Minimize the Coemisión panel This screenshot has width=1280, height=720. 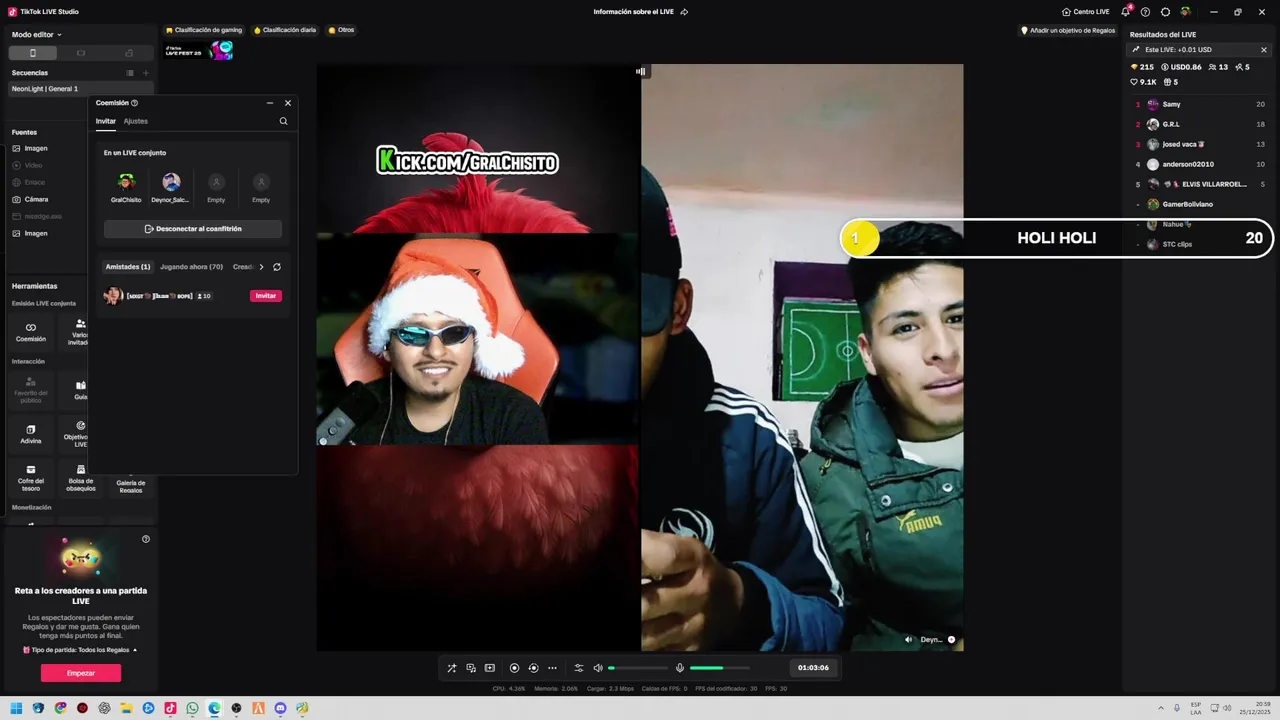click(270, 103)
